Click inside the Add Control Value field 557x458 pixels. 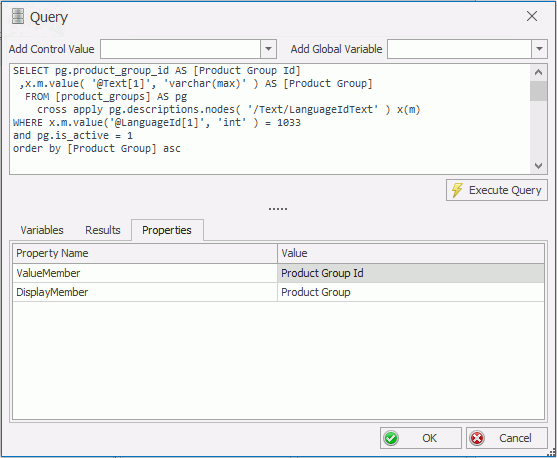coord(180,49)
